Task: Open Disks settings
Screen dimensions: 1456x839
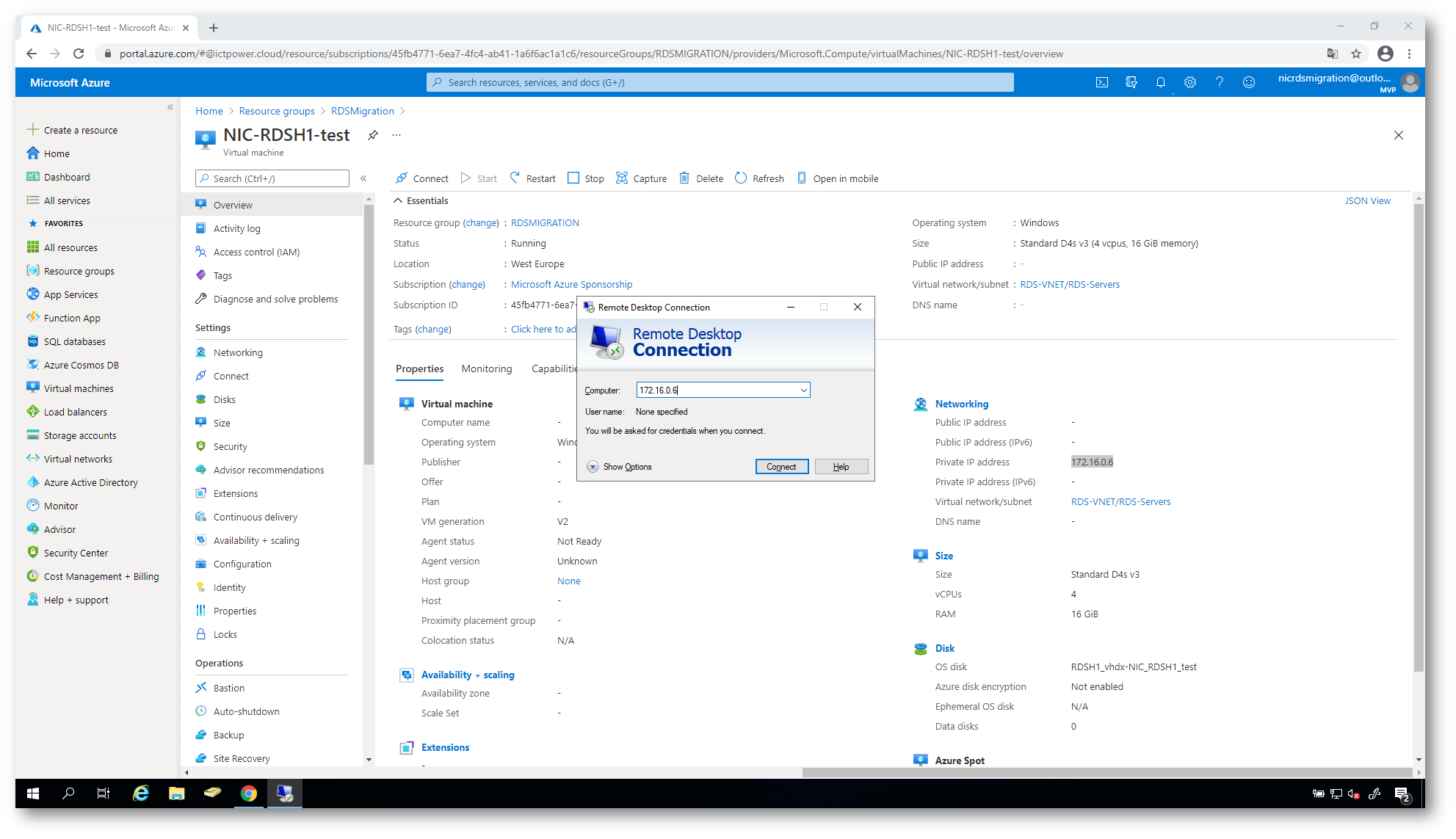Action: (x=224, y=399)
